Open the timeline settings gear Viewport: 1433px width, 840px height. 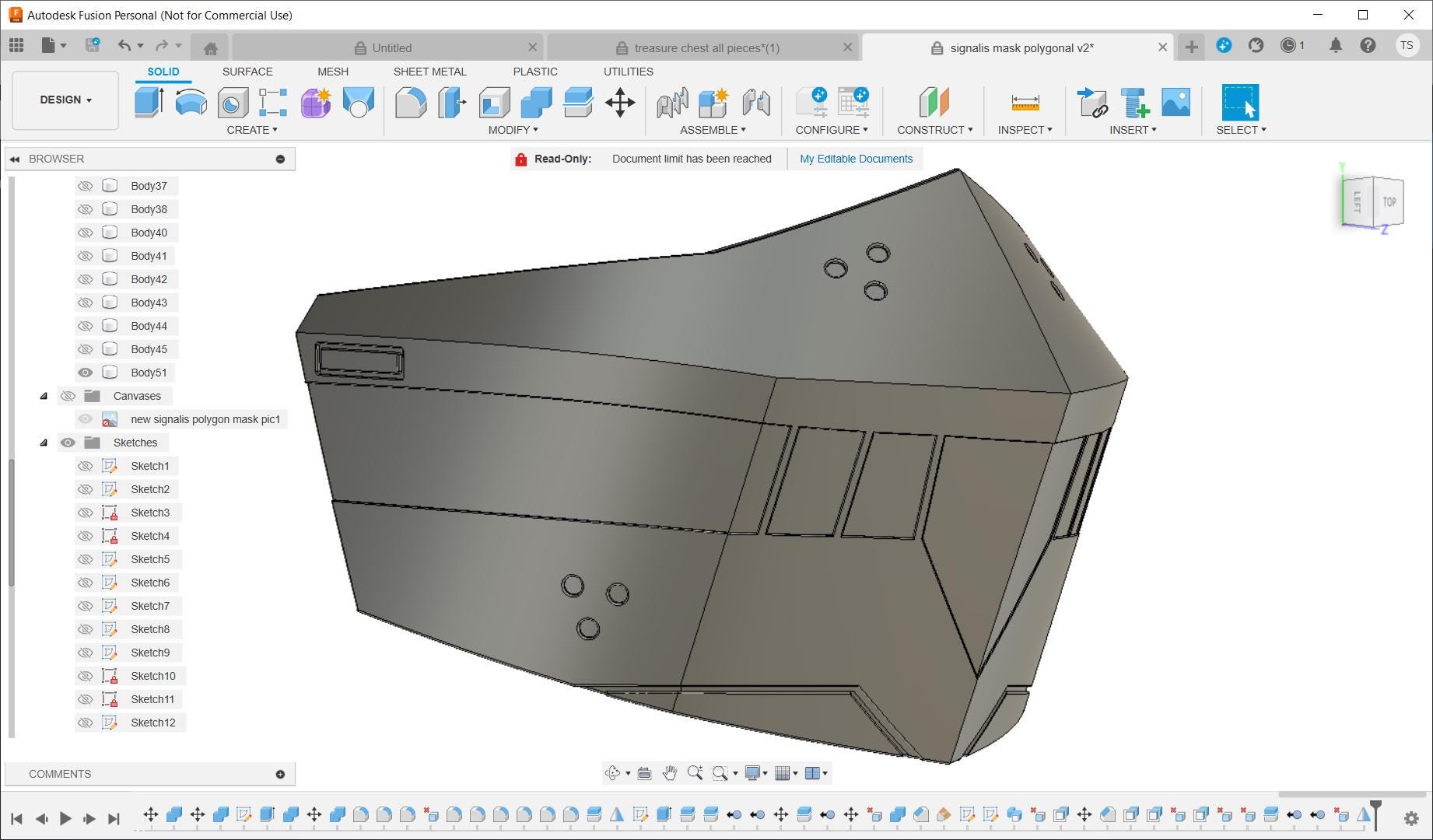[1410, 818]
